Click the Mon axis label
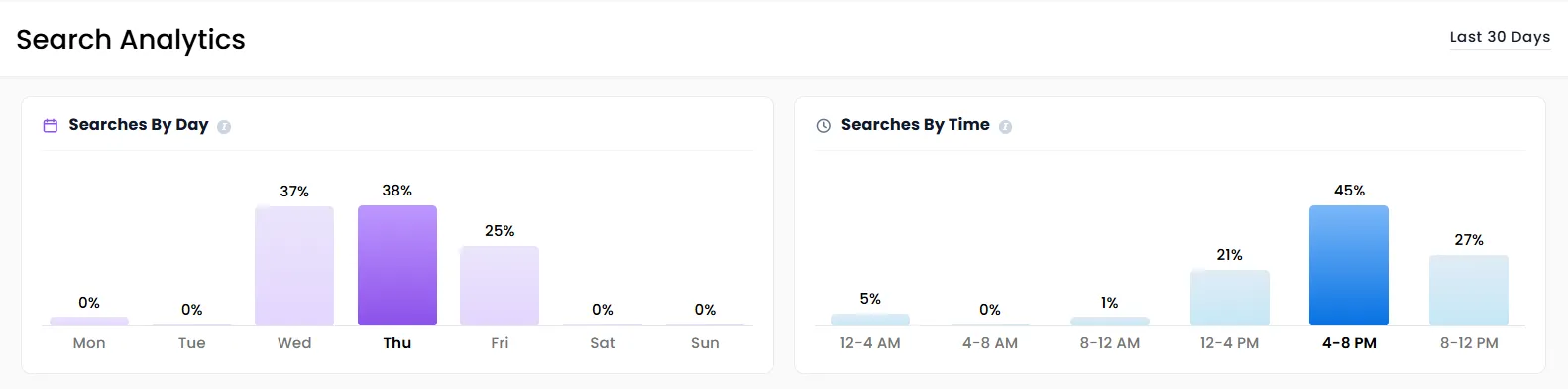 pos(89,343)
